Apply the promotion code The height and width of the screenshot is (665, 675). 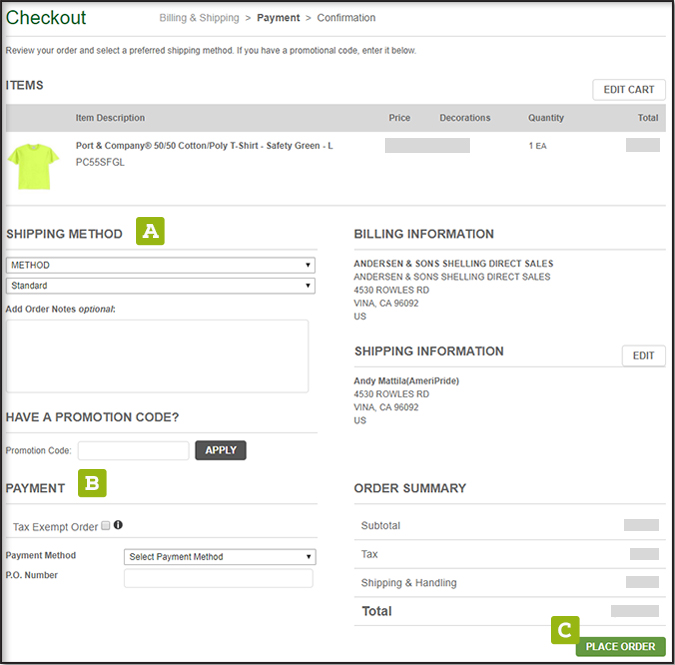point(220,450)
